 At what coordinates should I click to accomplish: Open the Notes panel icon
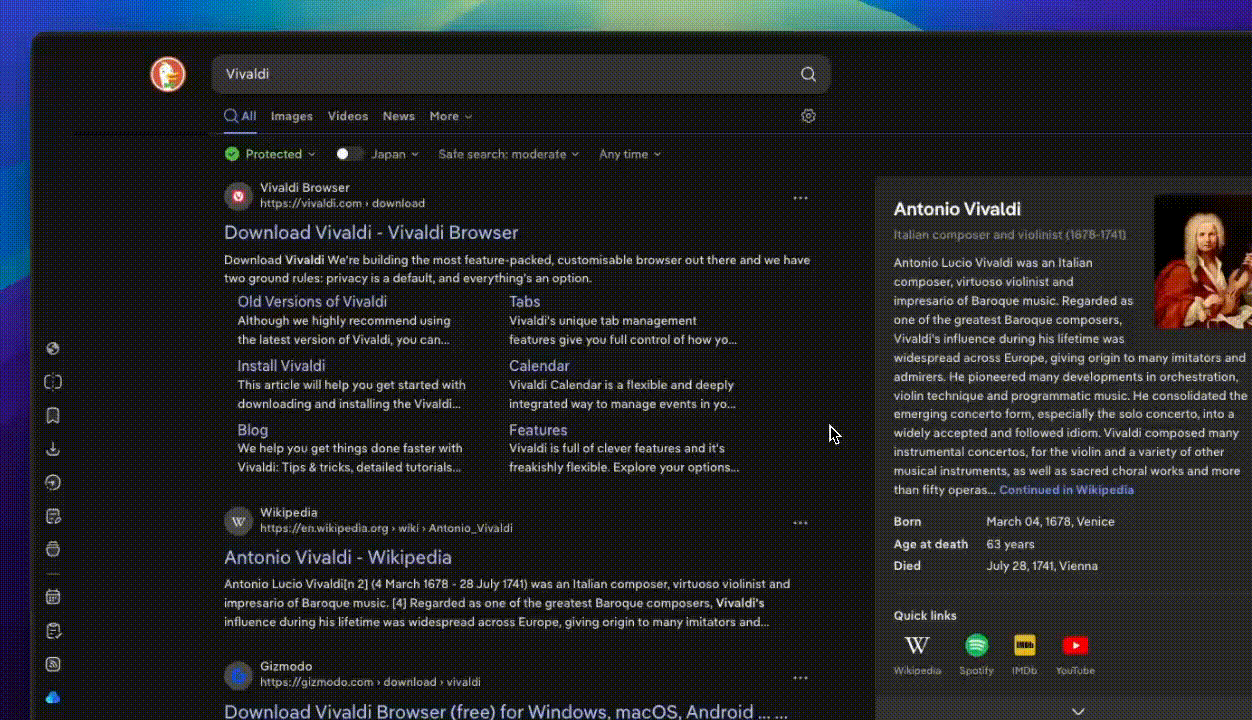pyautogui.click(x=53, y=516)
